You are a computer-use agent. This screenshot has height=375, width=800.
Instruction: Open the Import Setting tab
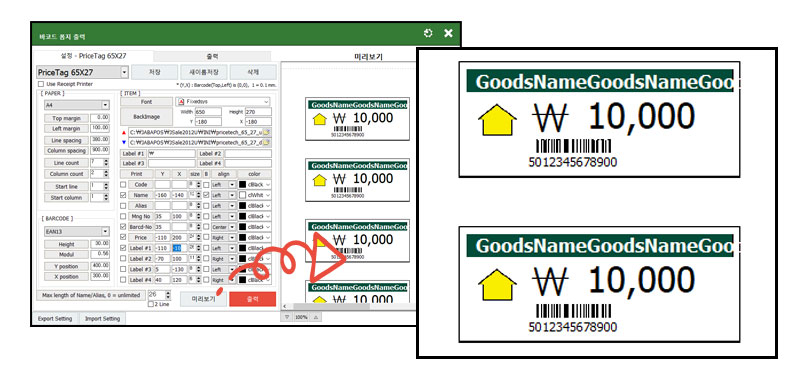click(102, 318)
